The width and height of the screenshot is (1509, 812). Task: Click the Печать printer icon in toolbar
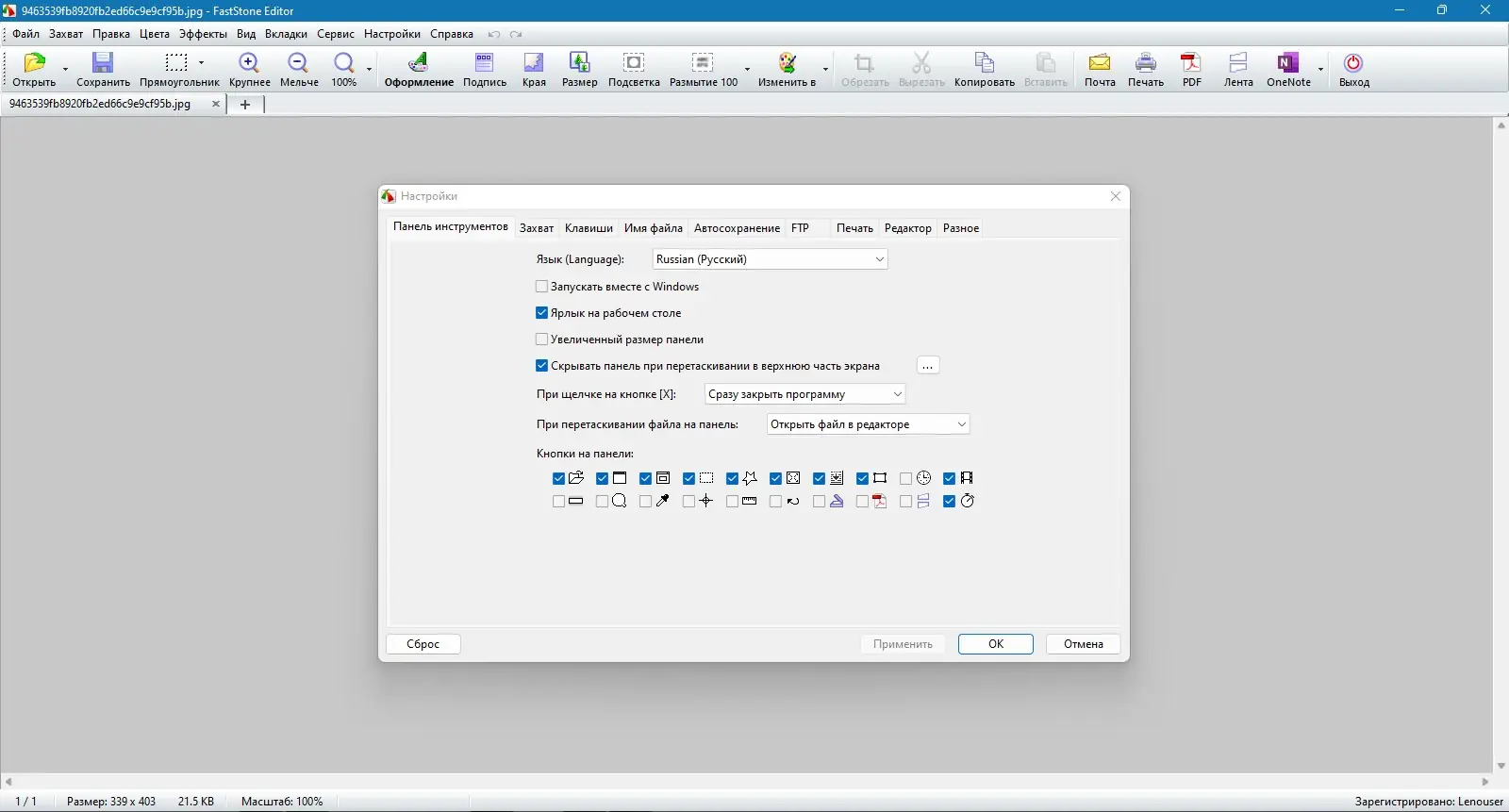(1146, 62)
